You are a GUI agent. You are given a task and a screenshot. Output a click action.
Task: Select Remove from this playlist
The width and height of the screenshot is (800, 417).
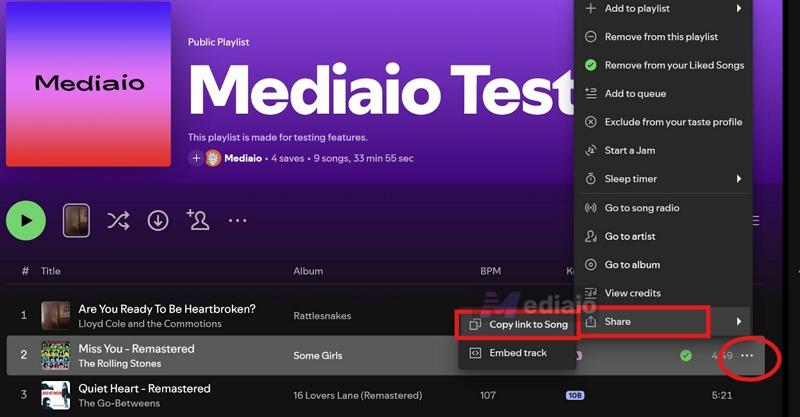click(x=663, y=37)
